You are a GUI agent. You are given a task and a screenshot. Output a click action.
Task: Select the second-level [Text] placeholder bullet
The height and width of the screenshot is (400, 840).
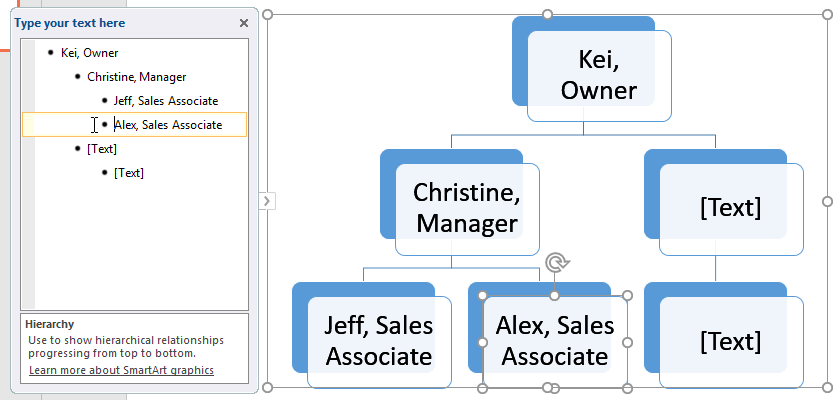click(102, 149)
